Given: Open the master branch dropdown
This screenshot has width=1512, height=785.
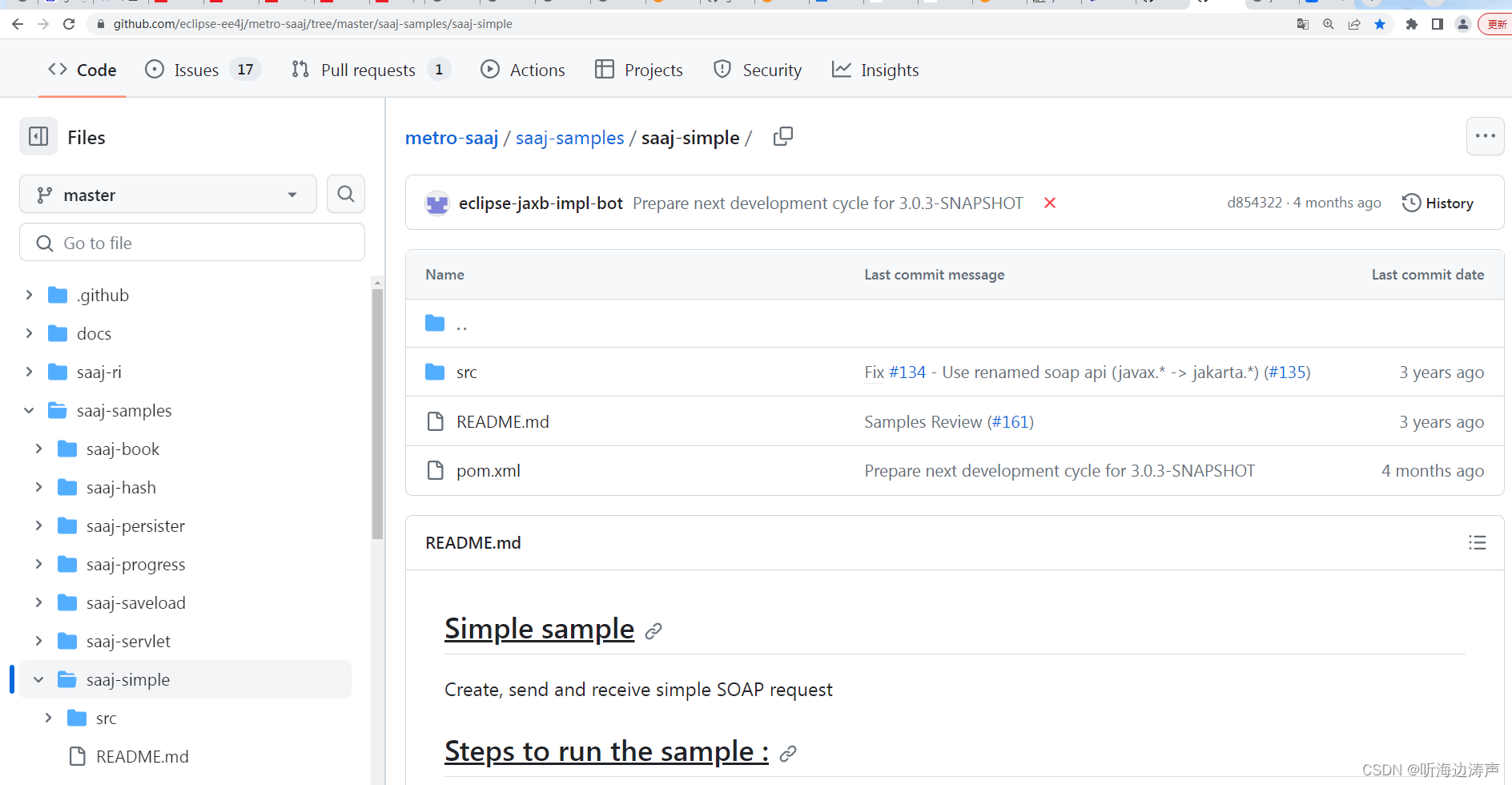Looking at the screenshot, I should pyautogui.click(x=168, y=195).
